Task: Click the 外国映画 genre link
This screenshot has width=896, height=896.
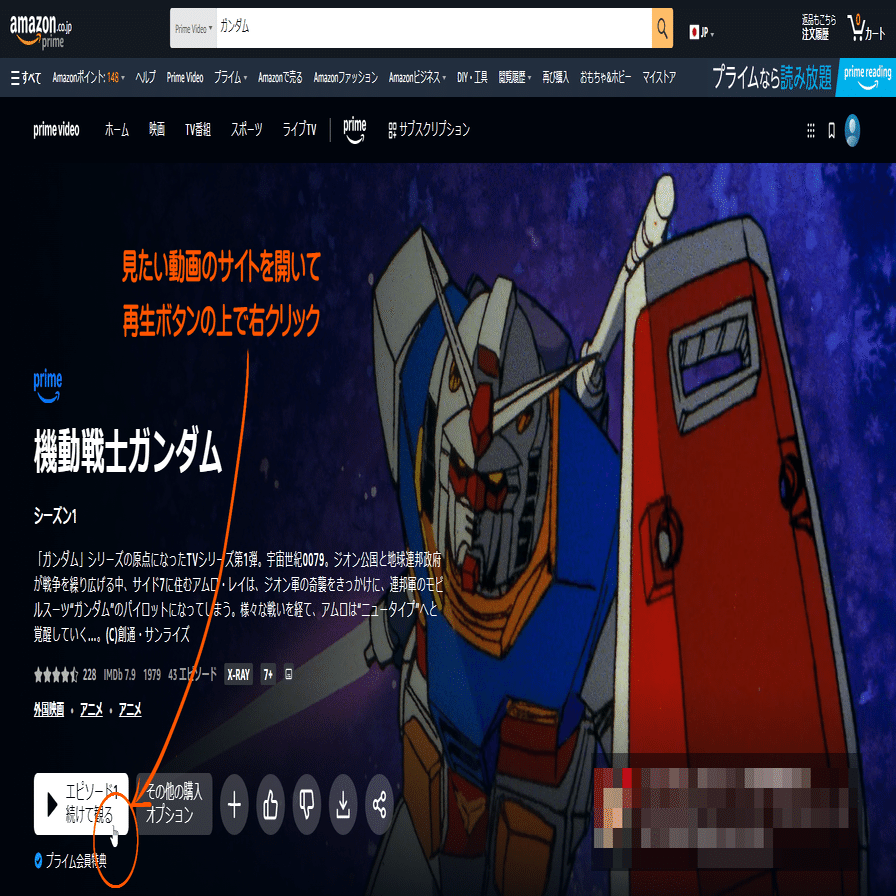Action: [49, 710]
